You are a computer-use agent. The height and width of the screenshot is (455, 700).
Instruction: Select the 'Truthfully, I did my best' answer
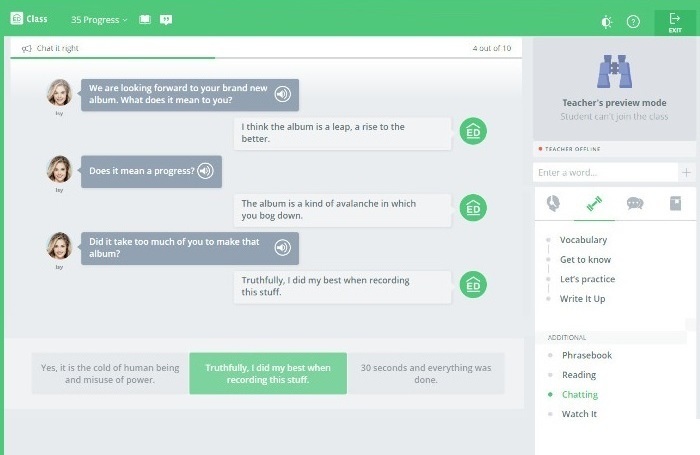[x=268, y=373]
